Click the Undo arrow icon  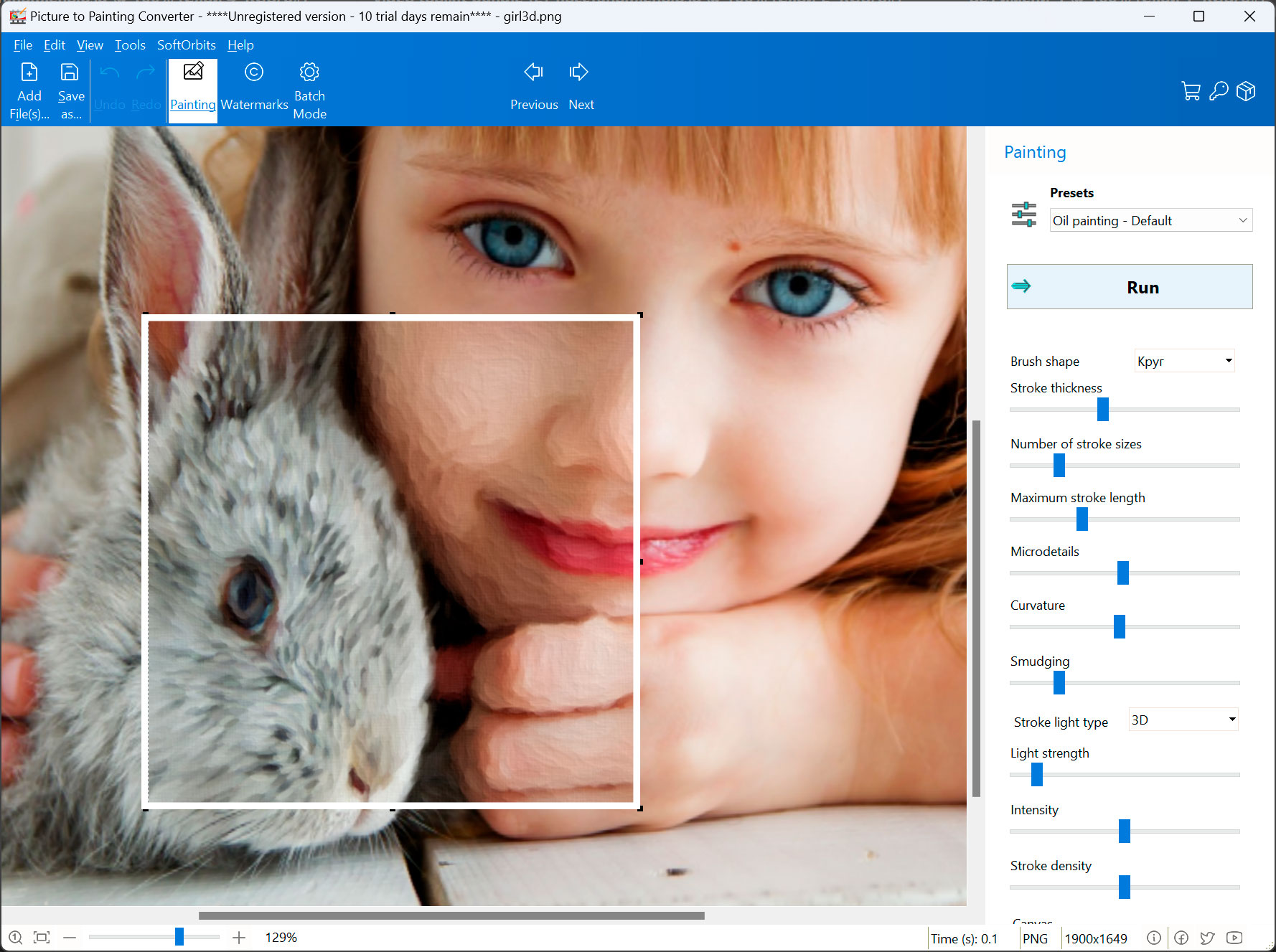[x=109, y=72]
